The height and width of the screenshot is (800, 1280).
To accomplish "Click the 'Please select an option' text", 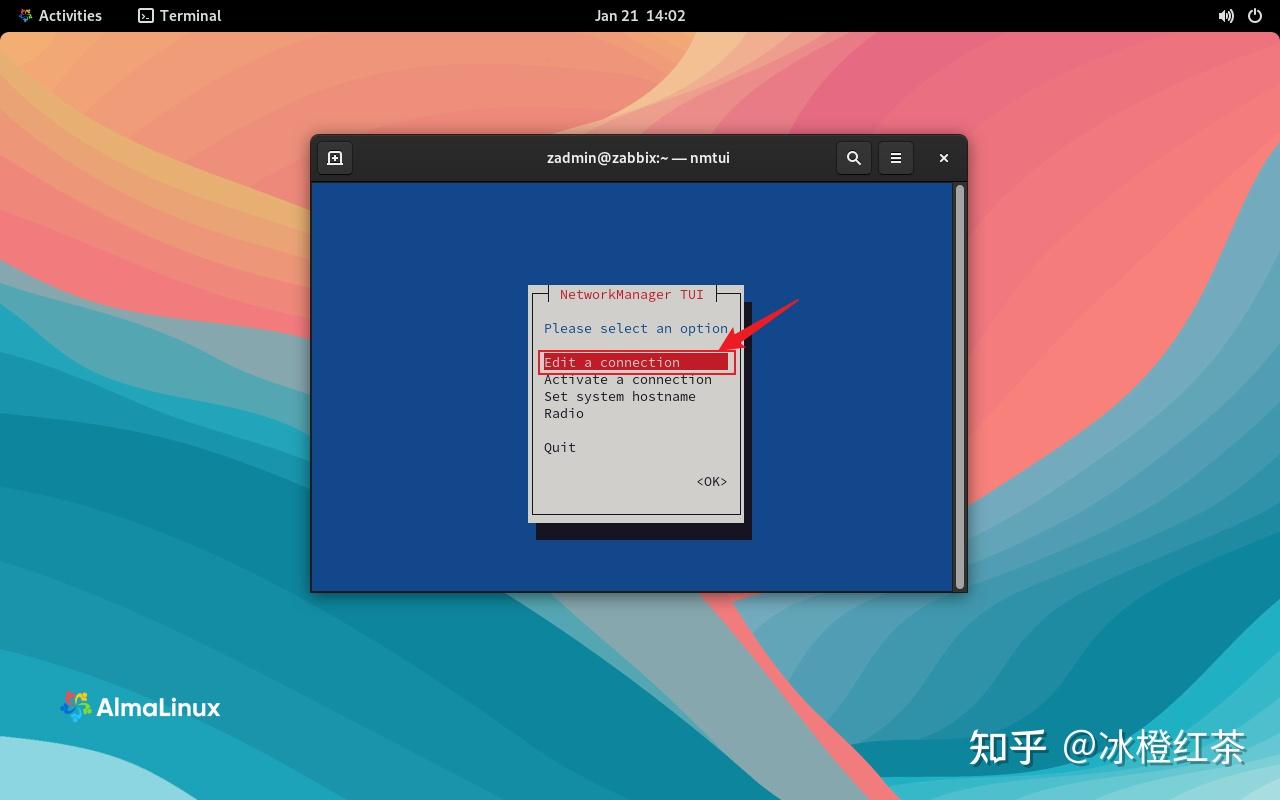I will [x=636, y=328].
